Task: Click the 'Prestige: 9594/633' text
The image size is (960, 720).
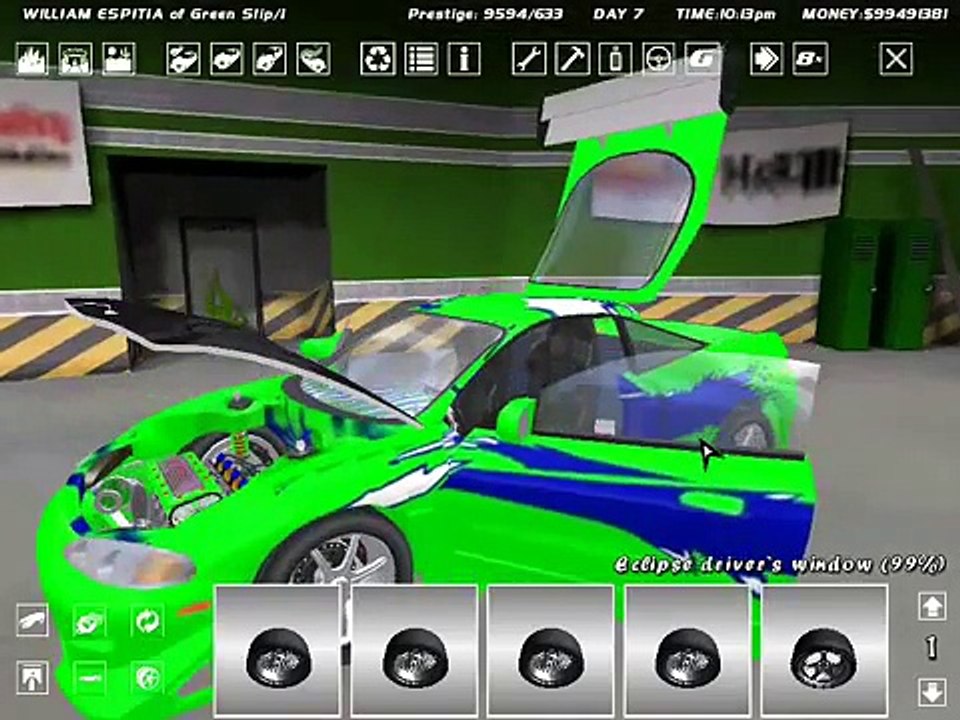Action: click(485, 14)
